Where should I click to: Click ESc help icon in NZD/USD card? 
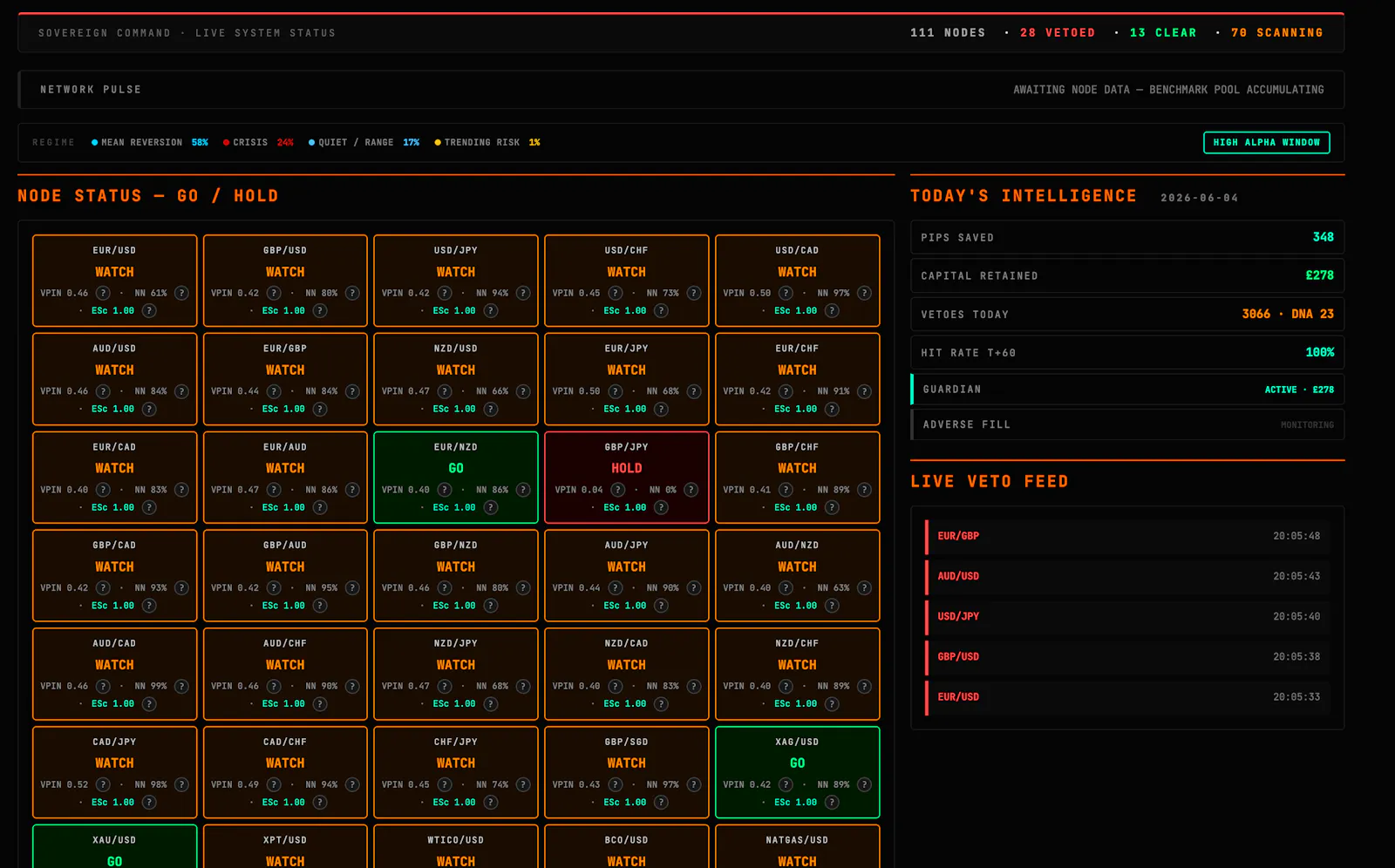pyautogui.click(x=491, y=409)
